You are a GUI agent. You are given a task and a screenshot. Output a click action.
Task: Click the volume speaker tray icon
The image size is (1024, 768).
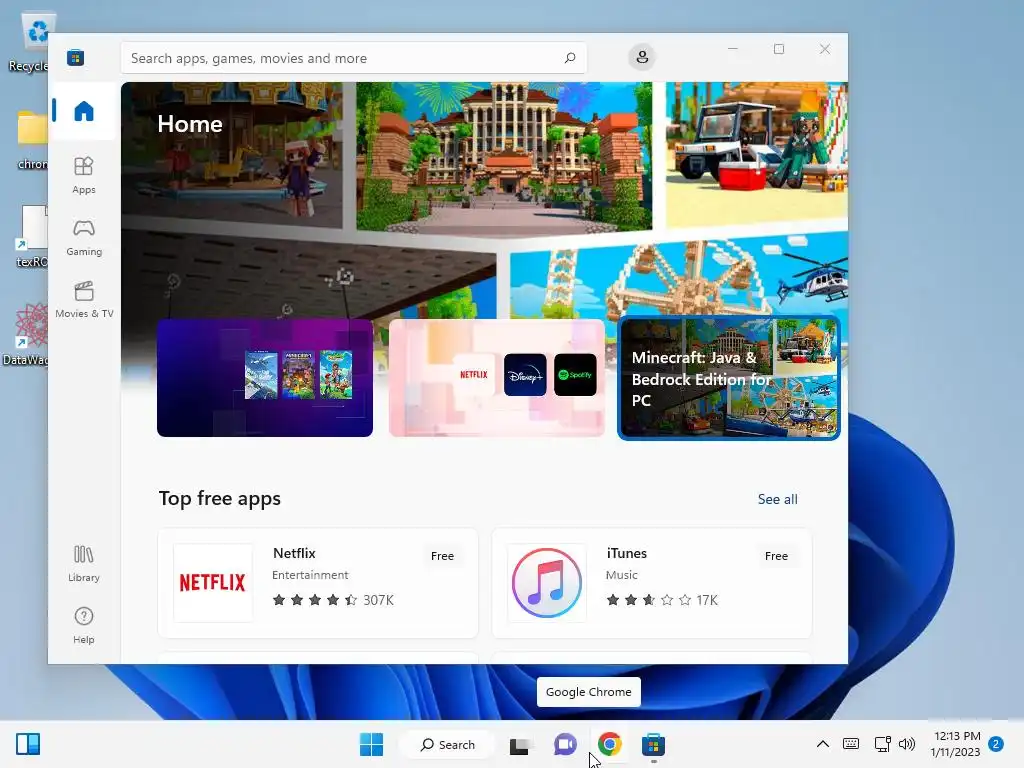pyautogui.click(x=906, y=744)
